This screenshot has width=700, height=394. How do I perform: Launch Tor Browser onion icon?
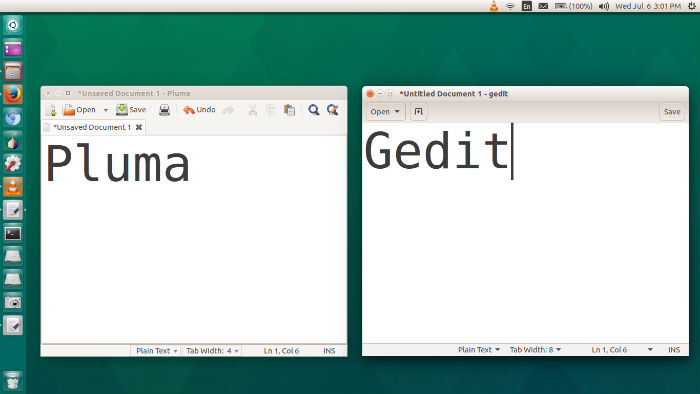(x=12, y=141)
